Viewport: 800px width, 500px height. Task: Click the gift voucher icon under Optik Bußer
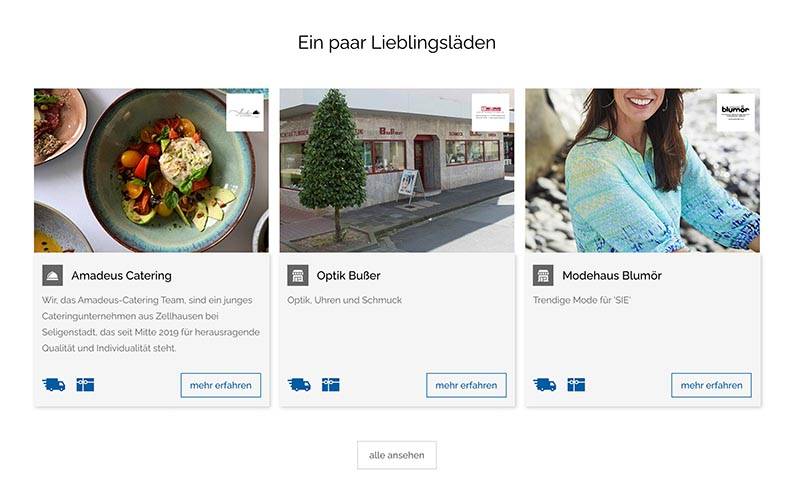click(x=331, y=385)
